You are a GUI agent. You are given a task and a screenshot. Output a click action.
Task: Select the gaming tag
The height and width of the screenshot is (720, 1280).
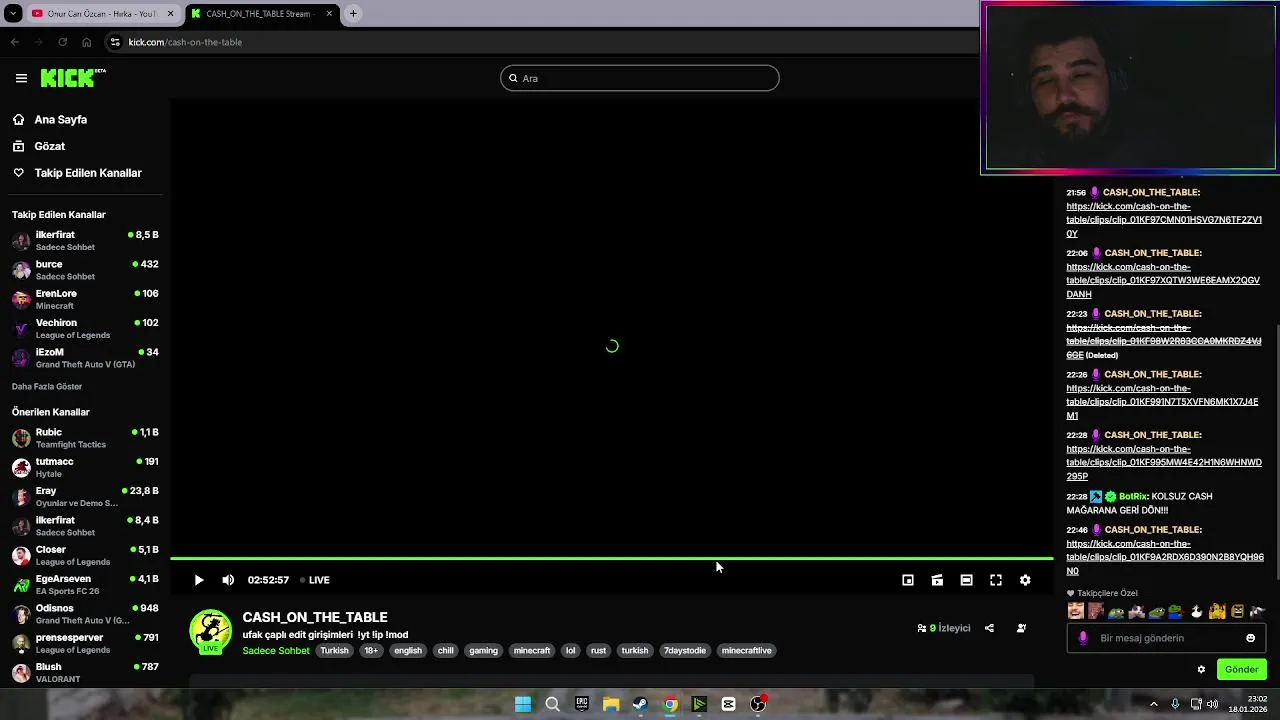[483, 650]
